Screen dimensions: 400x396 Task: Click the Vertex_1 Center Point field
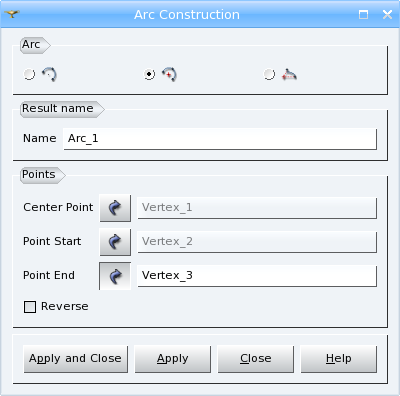(257, 208)
